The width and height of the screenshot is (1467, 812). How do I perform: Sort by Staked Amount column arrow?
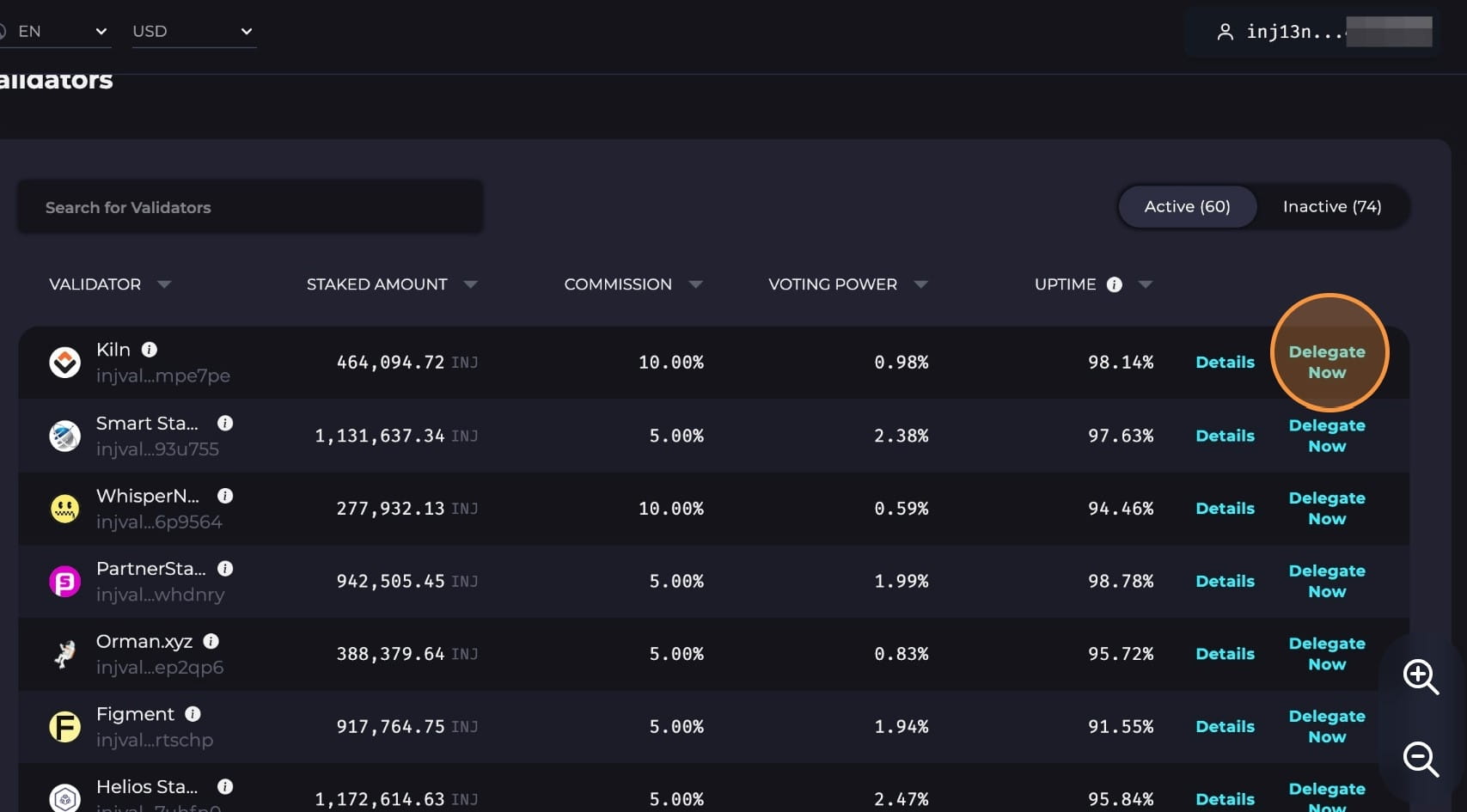coord(470,284)
